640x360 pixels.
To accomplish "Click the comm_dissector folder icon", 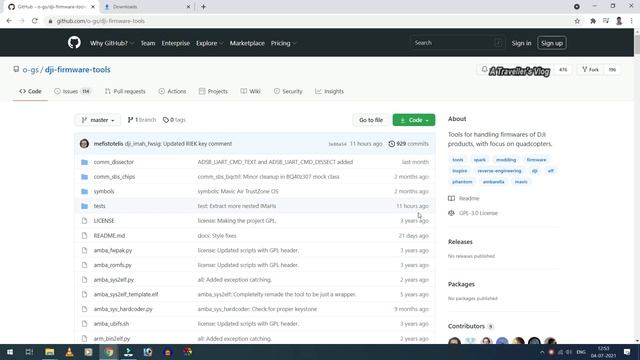I will point(84,162).
